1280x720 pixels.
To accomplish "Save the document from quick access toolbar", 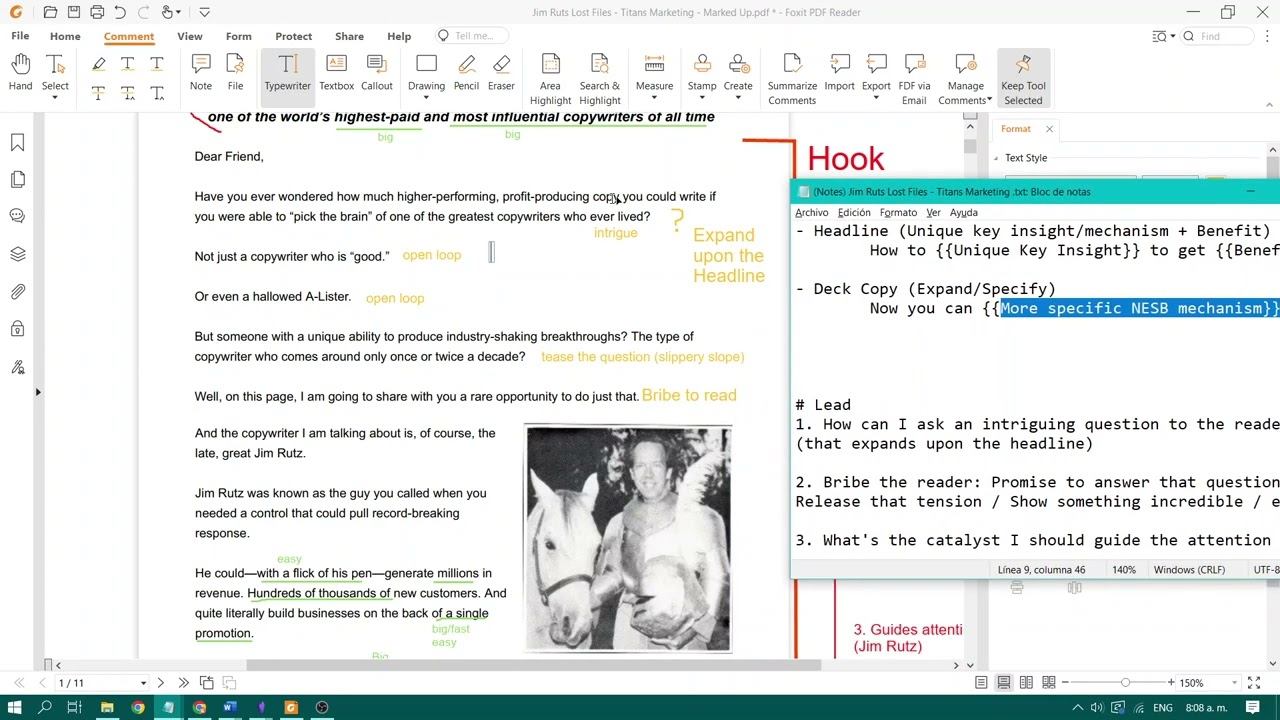I will 73,12.
